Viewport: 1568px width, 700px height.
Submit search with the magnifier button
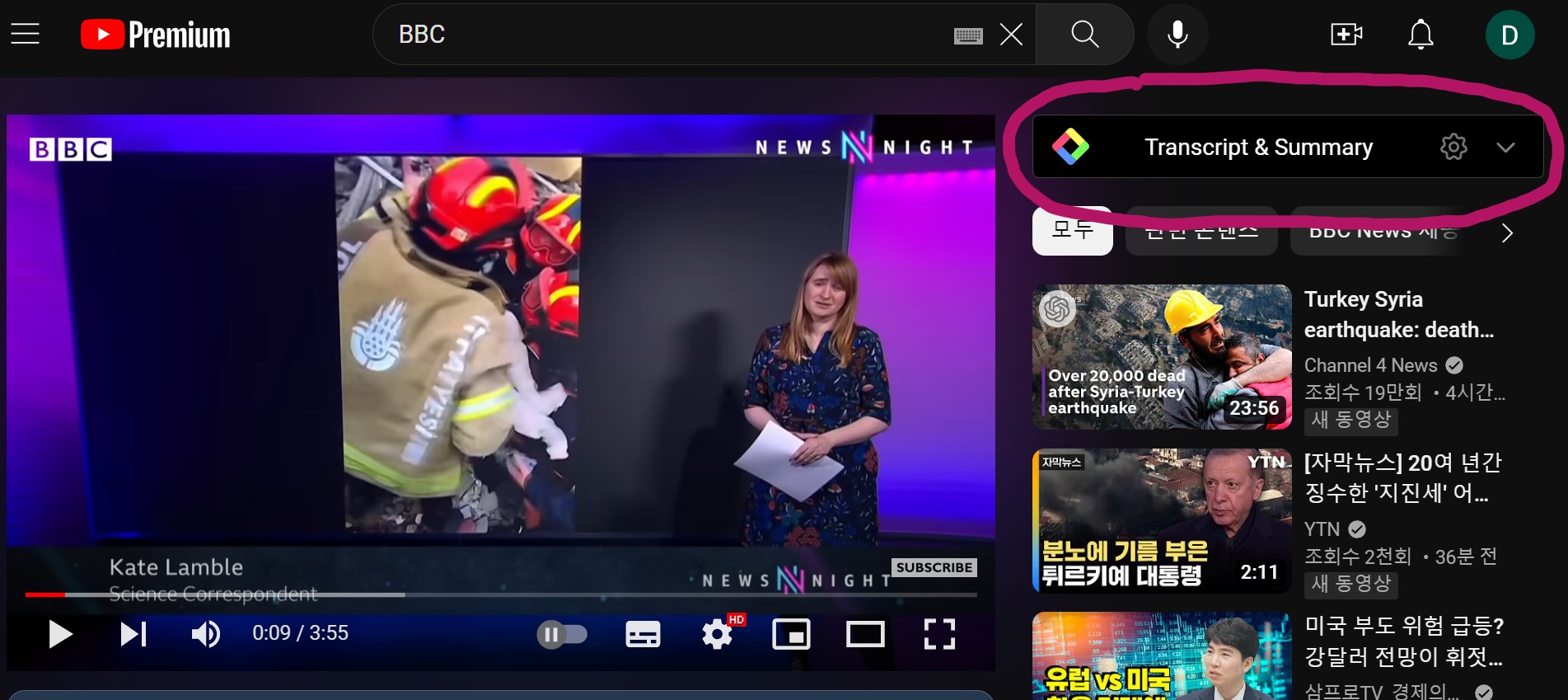1084,35
